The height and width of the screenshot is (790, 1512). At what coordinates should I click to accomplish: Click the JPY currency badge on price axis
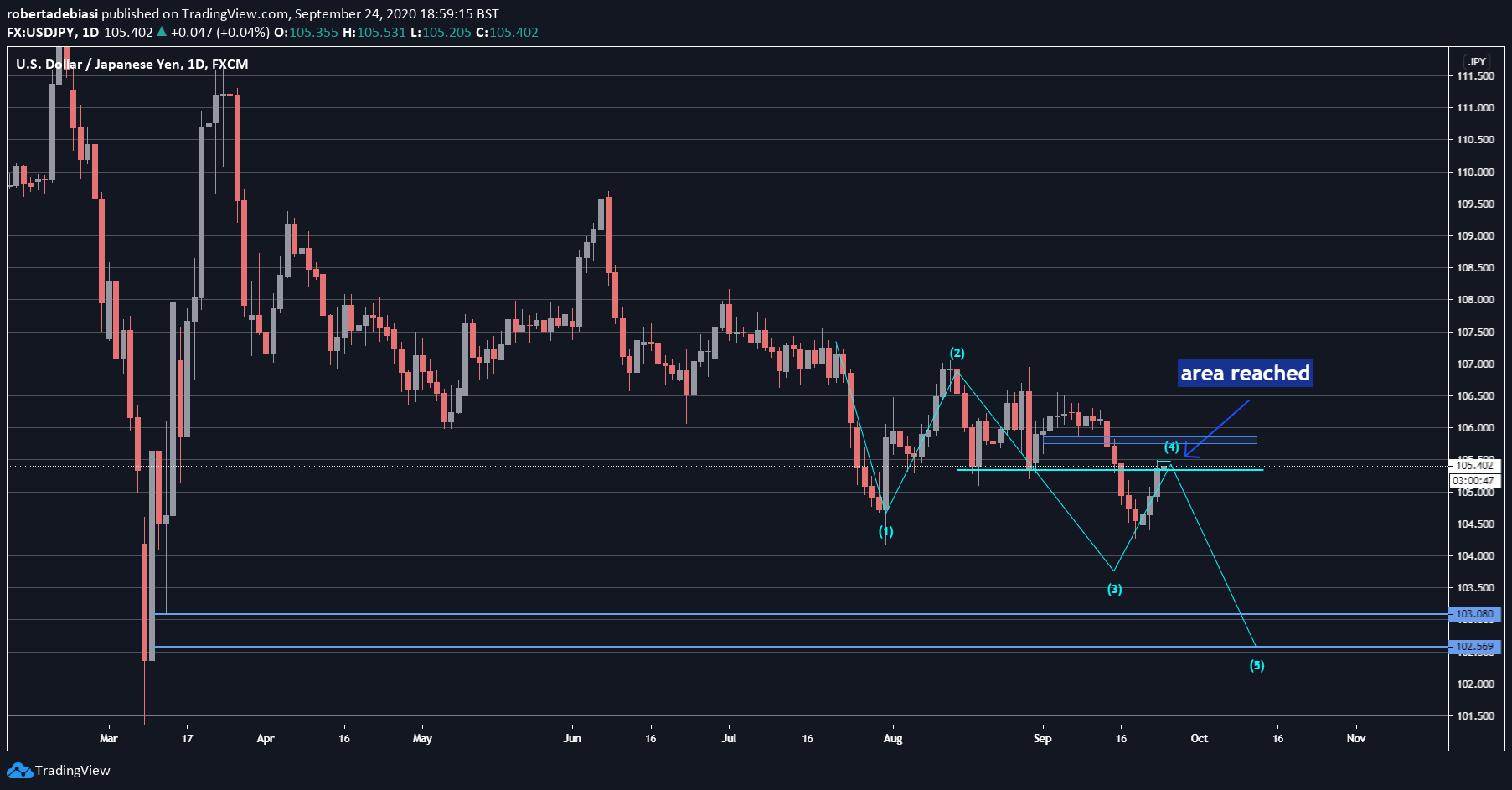tap(1477, 61)
